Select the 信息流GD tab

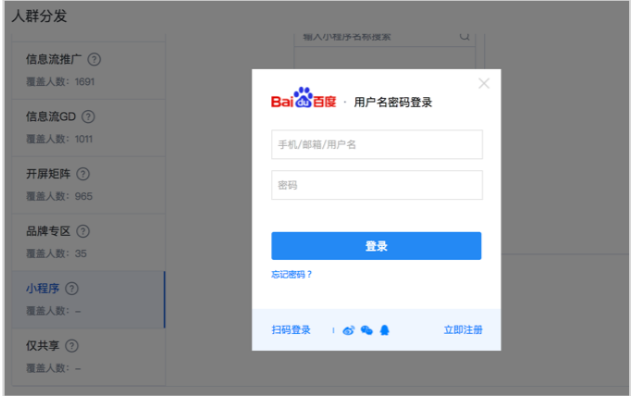89,128
